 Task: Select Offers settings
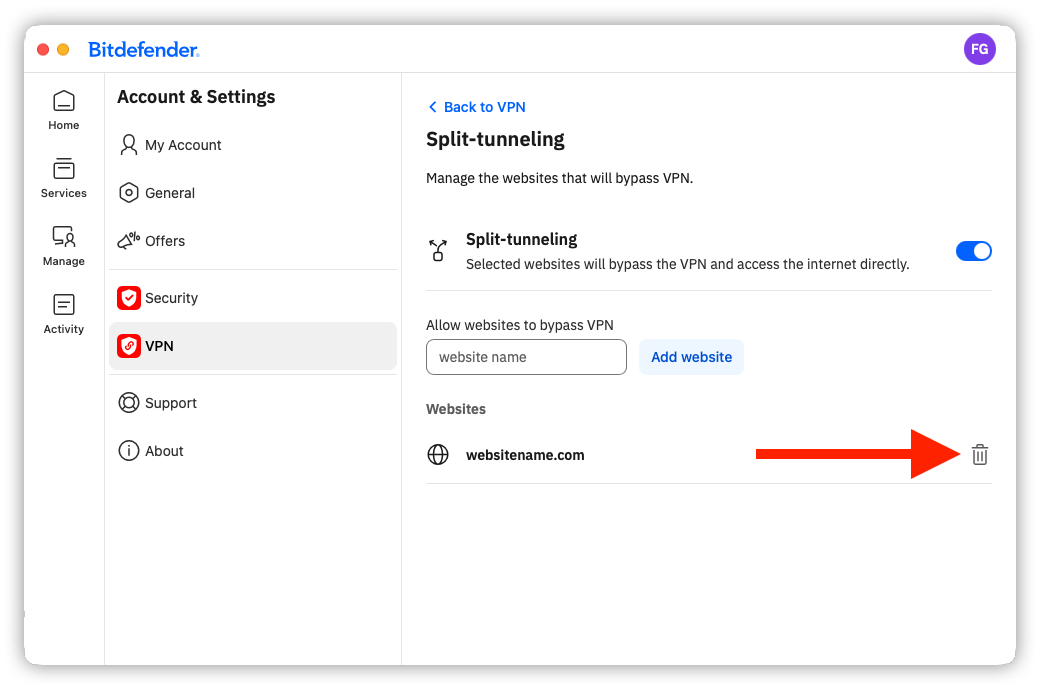coord(252,241)
